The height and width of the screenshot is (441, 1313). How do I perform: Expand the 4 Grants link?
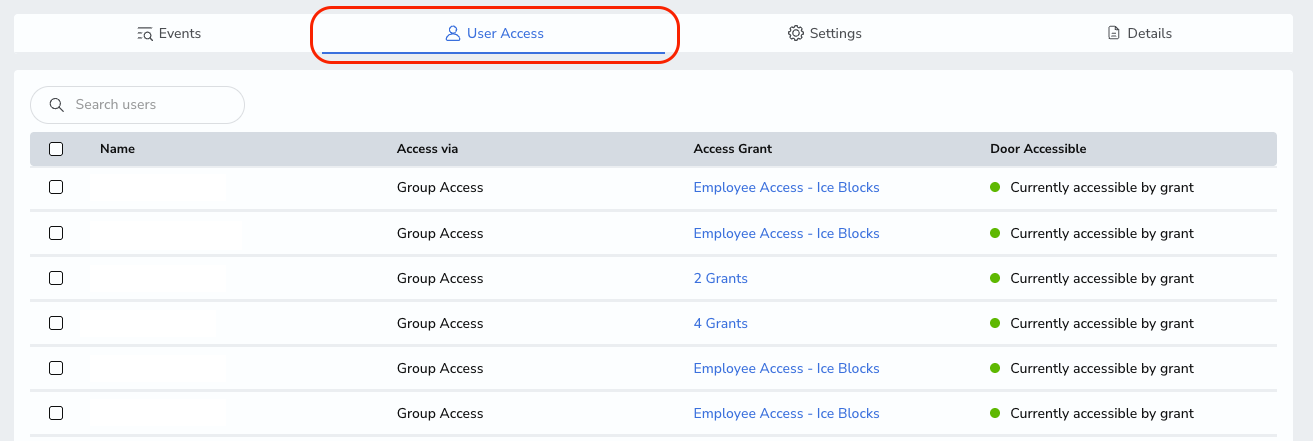pos(720,323)
